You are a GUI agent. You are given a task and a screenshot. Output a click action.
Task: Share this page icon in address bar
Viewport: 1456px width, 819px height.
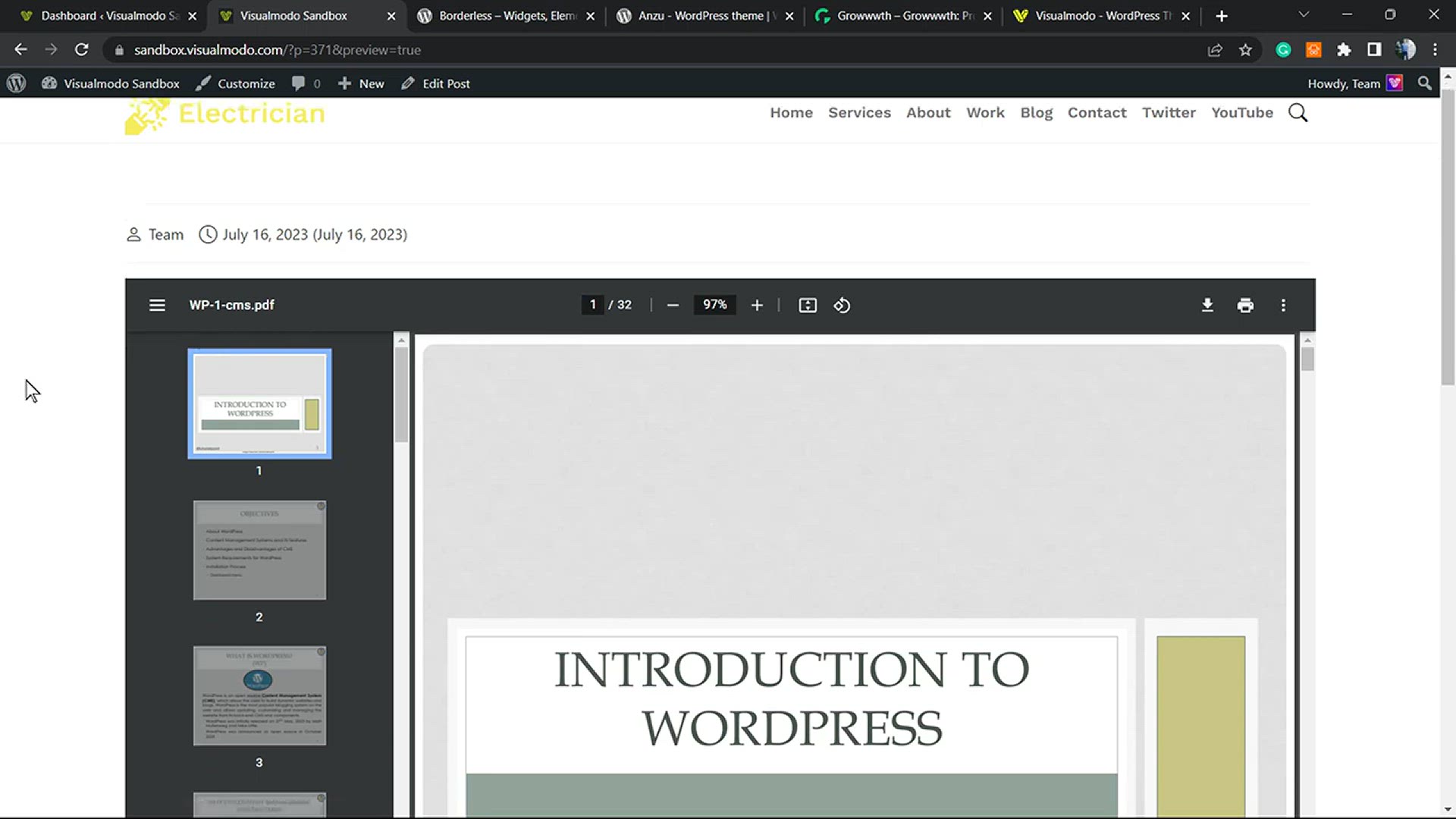tap(1215, 49)
